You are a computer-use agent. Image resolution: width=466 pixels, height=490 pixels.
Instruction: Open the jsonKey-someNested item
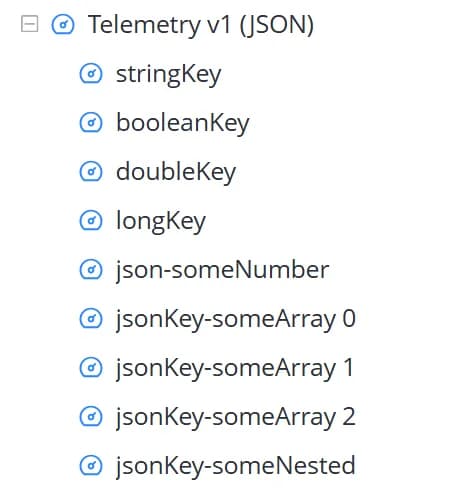[236, 467]
